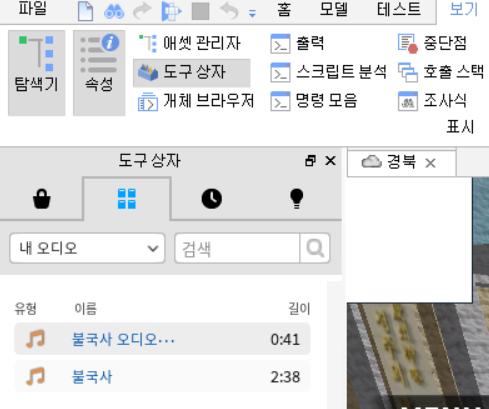Open the 중단점 breakpoints window
Viewport: 489px width, 409px height.
[x=432, y=43]
